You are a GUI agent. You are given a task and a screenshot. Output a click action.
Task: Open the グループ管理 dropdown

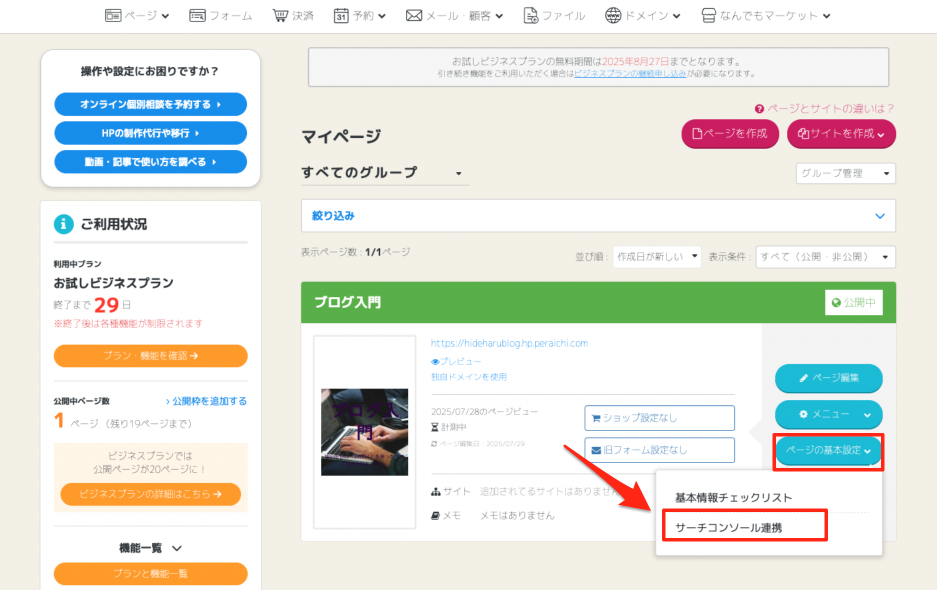coord(845,174)
